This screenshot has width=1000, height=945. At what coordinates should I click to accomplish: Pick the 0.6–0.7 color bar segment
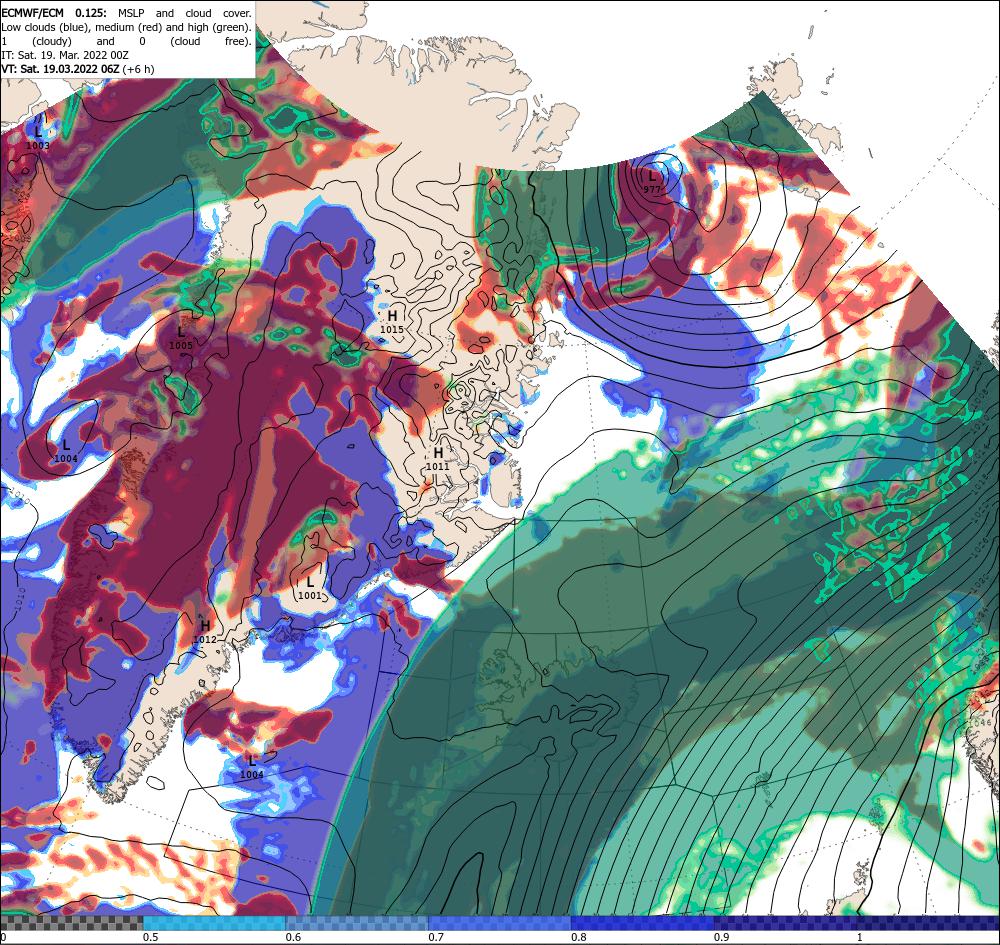[357, 923]
